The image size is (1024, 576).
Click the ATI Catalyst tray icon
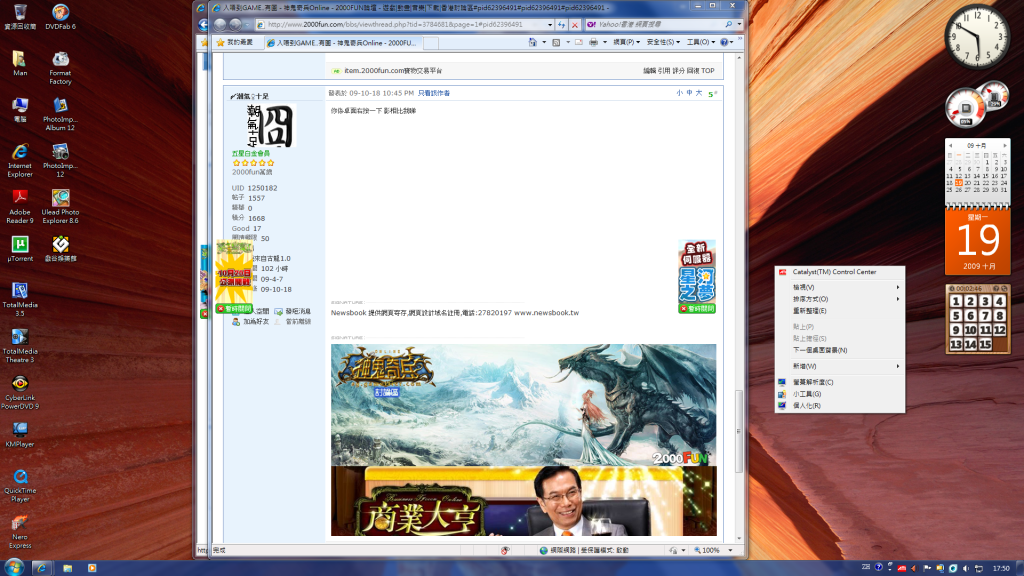(902, 569)
